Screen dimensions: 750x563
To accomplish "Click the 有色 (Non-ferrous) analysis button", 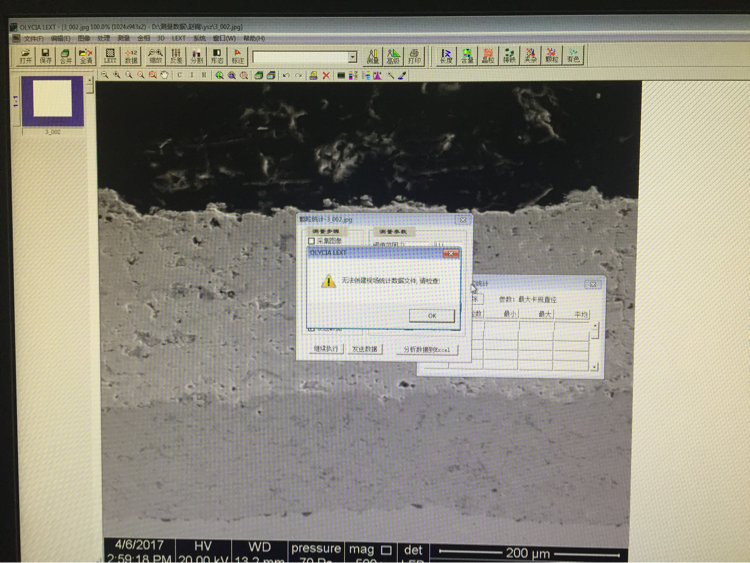I will click(x=573, y=56).
